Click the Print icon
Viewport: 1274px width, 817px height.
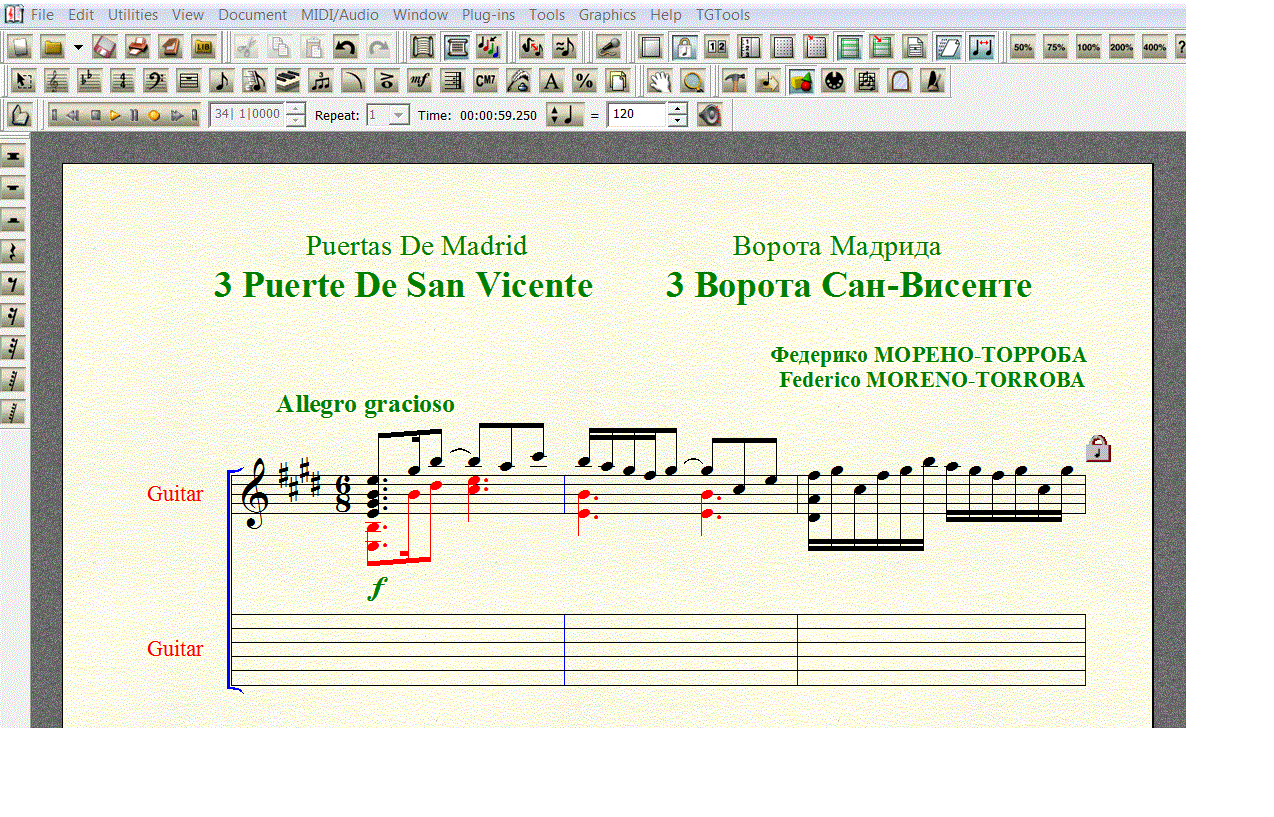[137, 47]
